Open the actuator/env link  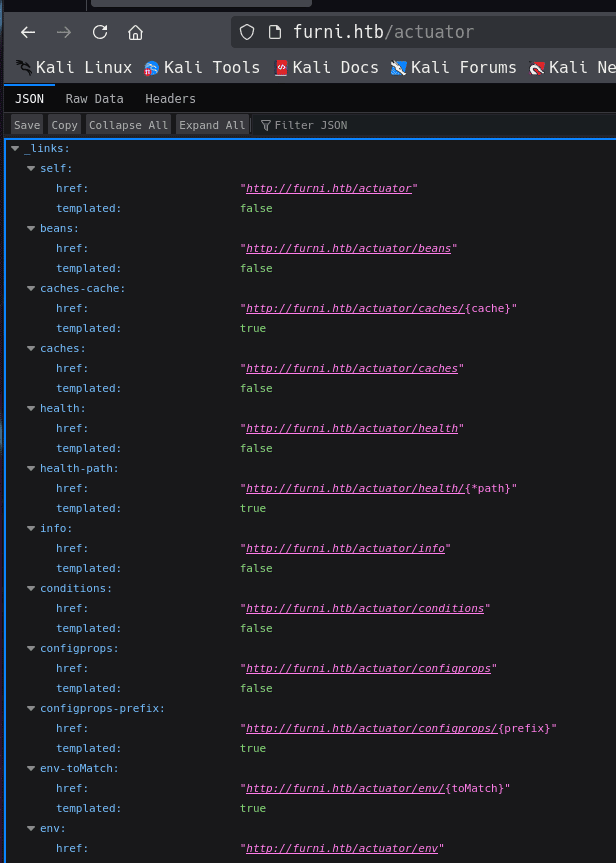pyautogui.click(x=341, y=849)
